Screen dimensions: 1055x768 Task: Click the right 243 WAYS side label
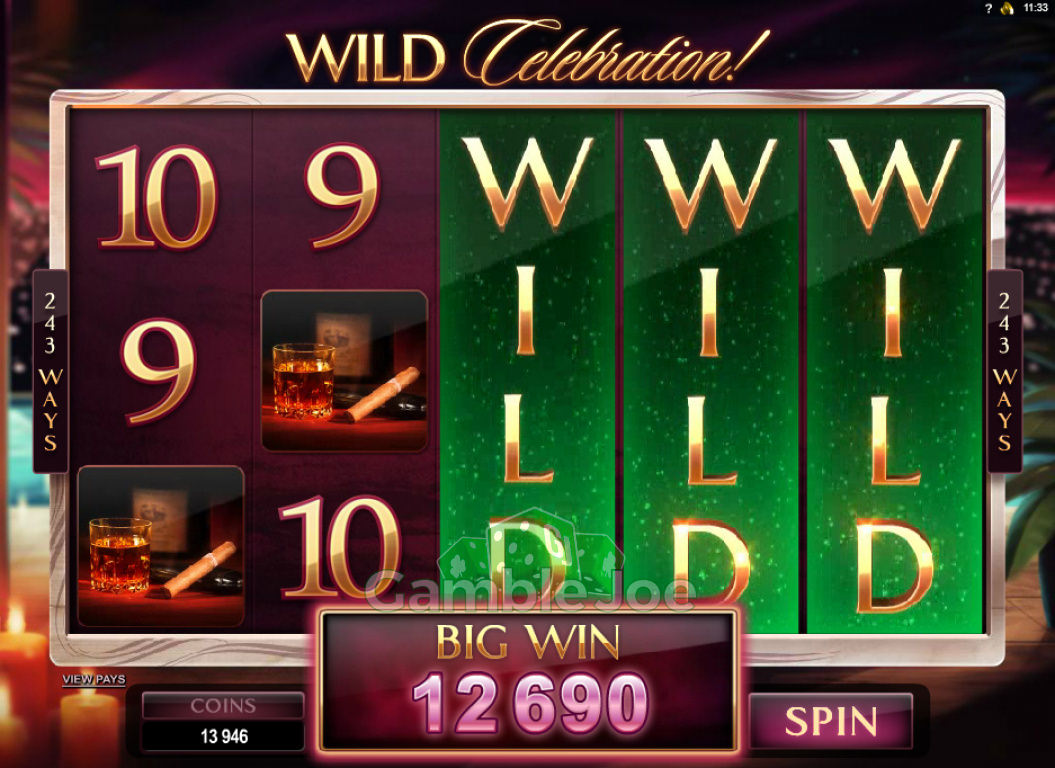coord(1005,371)
